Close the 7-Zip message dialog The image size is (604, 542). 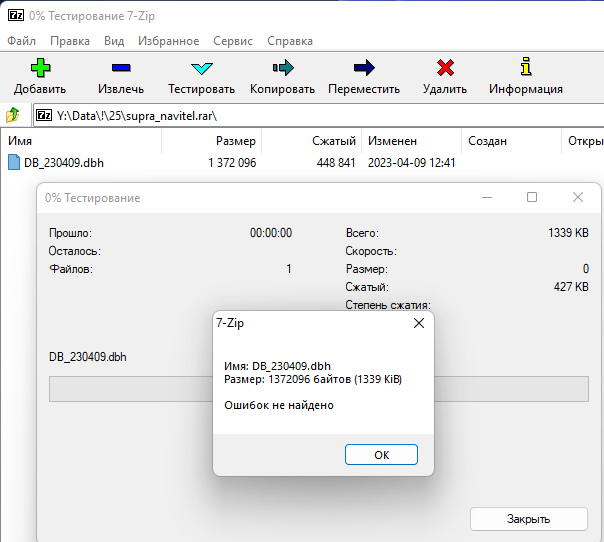click(x=418, y=323)
